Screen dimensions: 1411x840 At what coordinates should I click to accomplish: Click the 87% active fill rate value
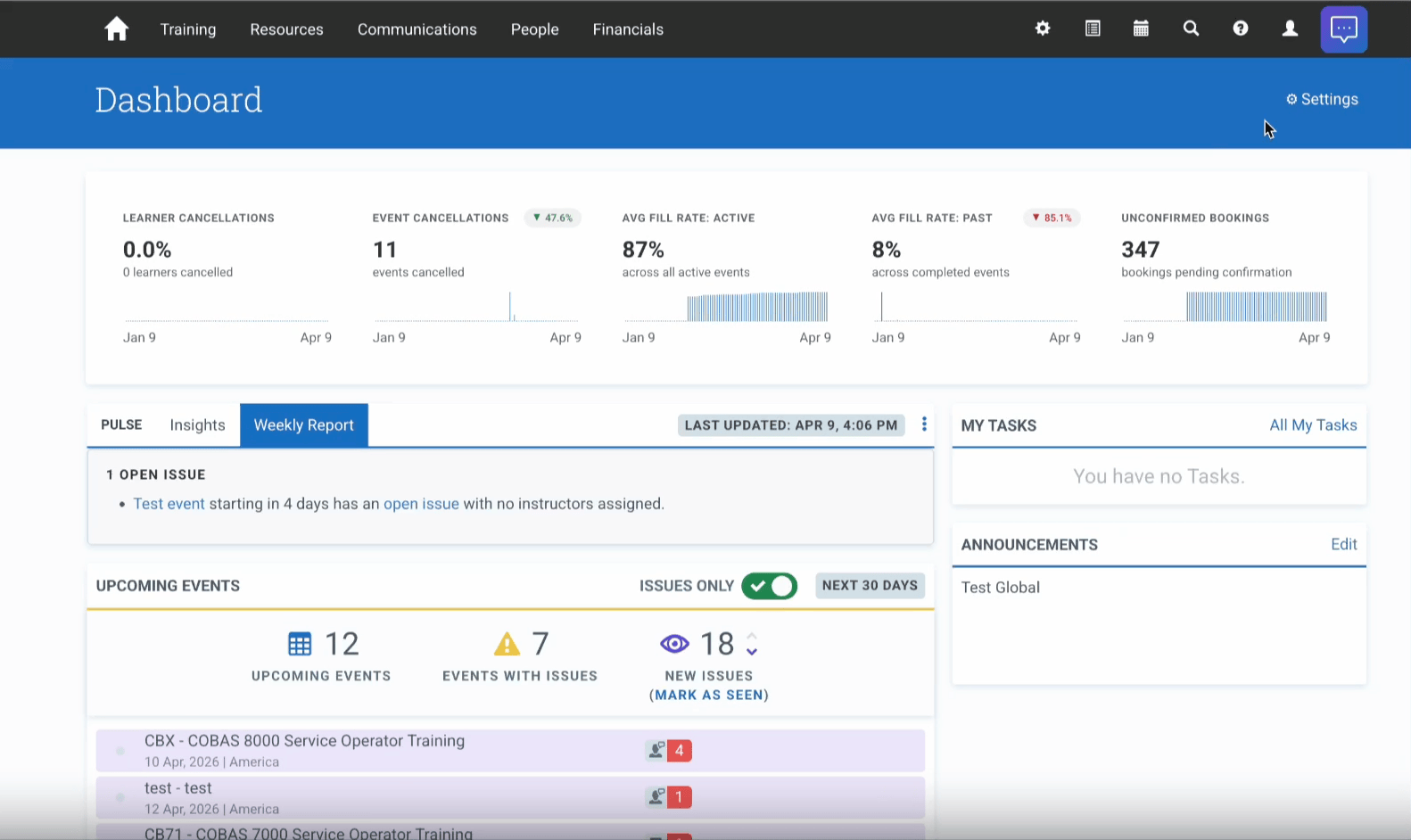[643, 250]
